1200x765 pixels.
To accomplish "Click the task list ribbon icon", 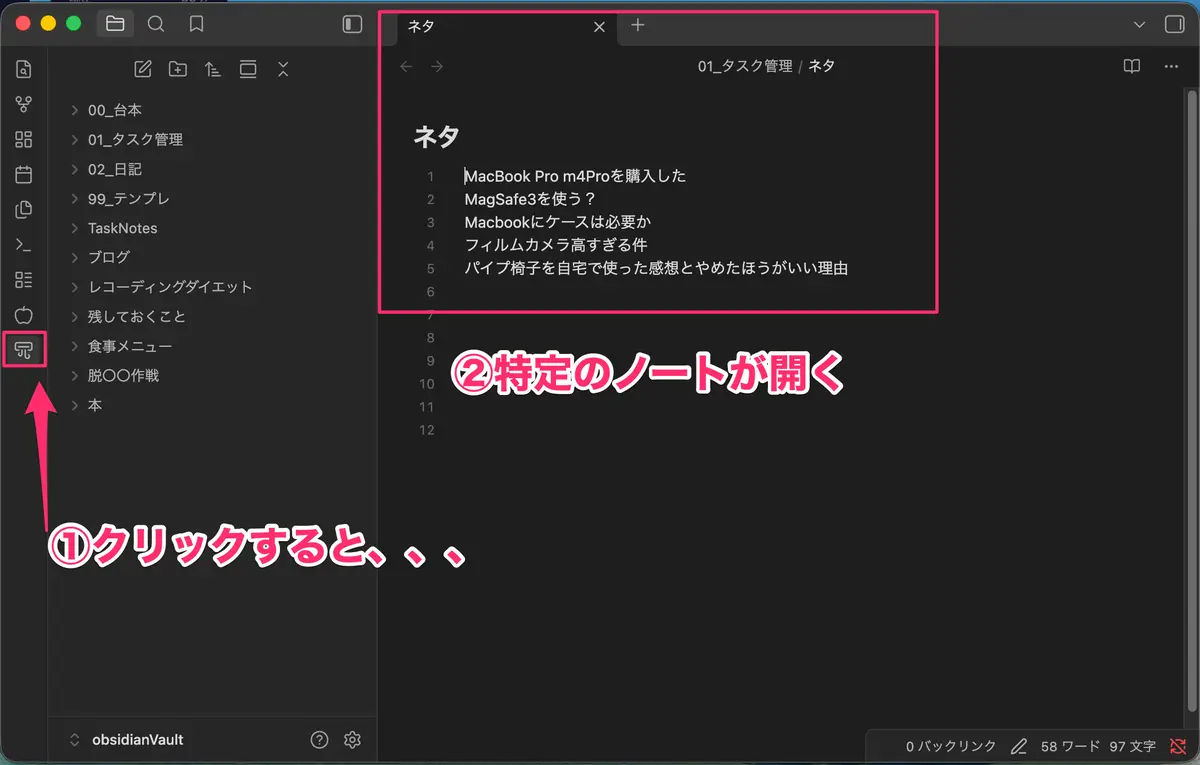I will (x=24, y=279).
